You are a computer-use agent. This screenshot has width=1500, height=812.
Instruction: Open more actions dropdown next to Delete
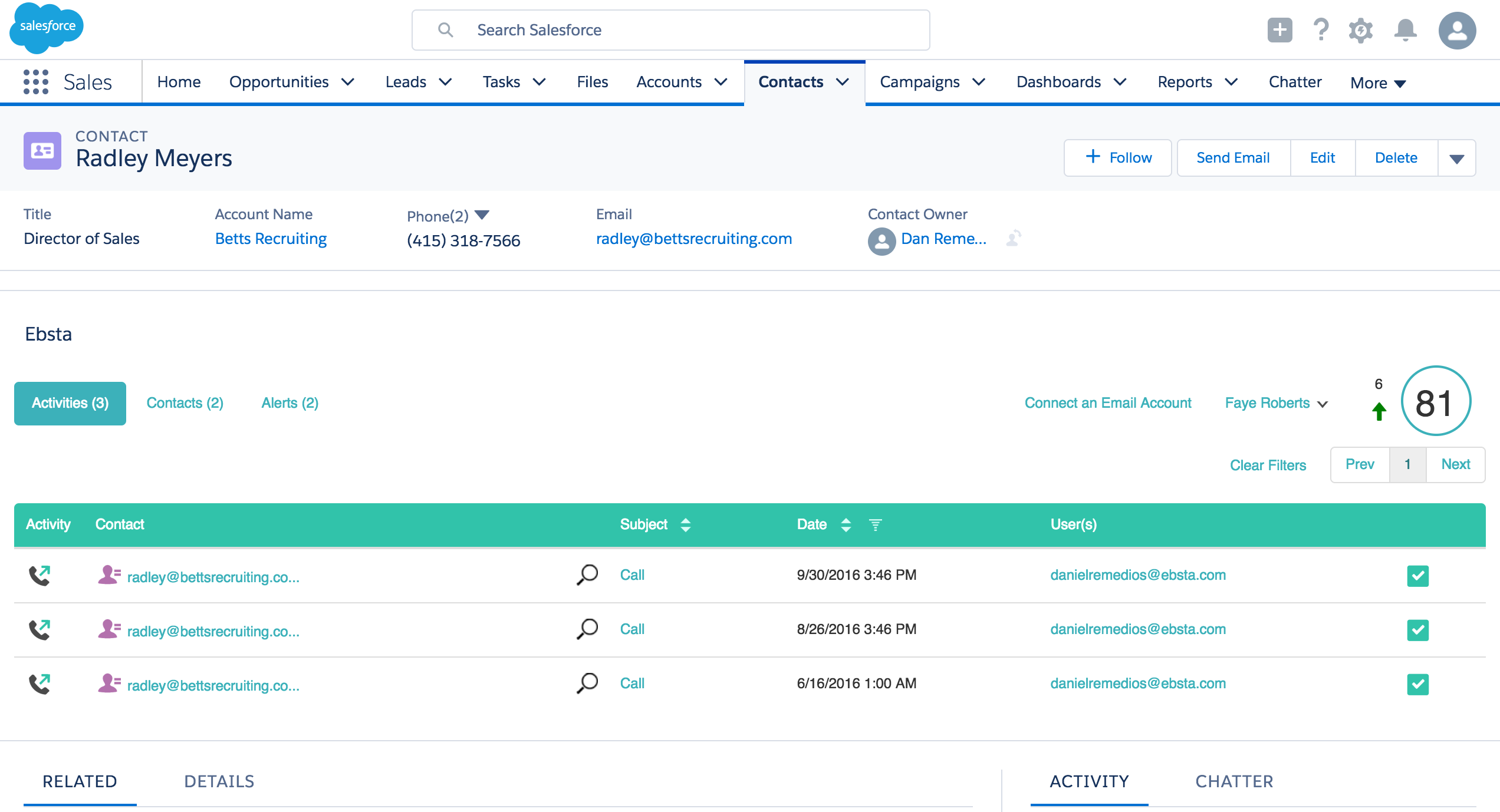coord(1456,159)
